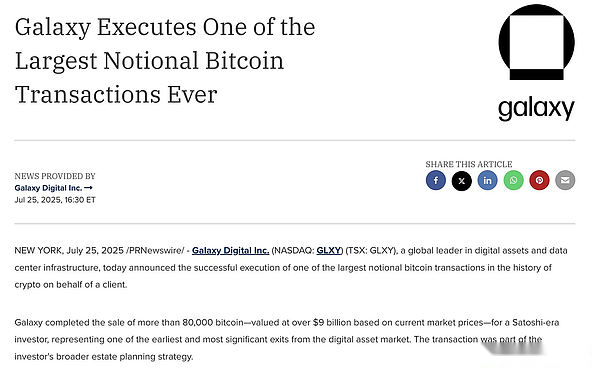Image resolution: width=600 pixels, height=377 pixels.
Task: Click the (TSX: GLXY) text
Action: coord(371,251)
